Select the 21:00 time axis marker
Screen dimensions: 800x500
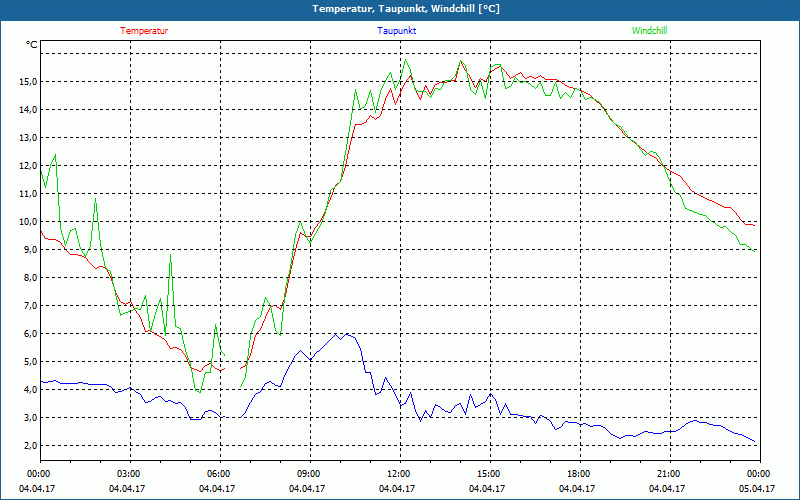pos(668,474)
